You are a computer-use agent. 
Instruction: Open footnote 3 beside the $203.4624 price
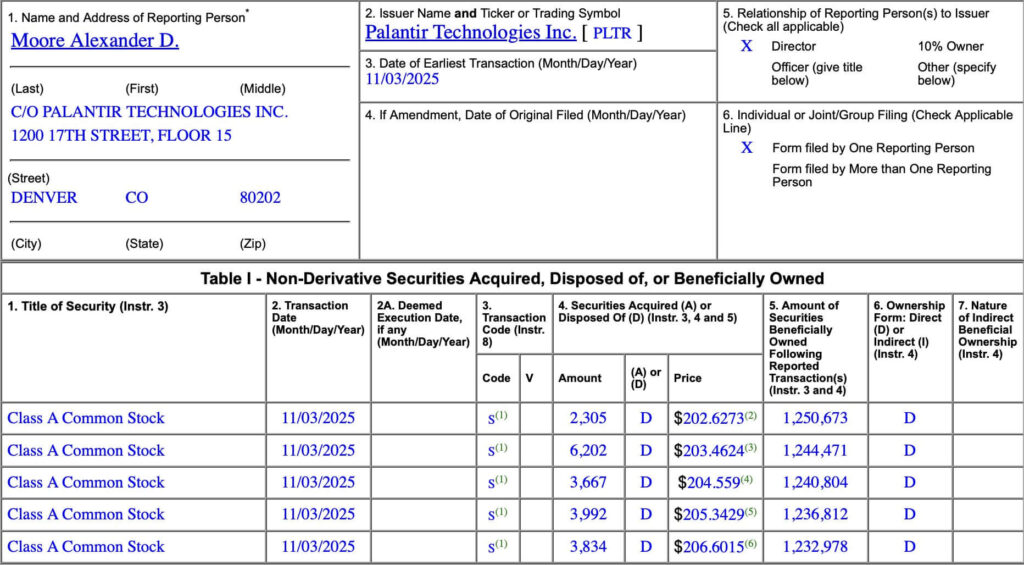(751, 447)
